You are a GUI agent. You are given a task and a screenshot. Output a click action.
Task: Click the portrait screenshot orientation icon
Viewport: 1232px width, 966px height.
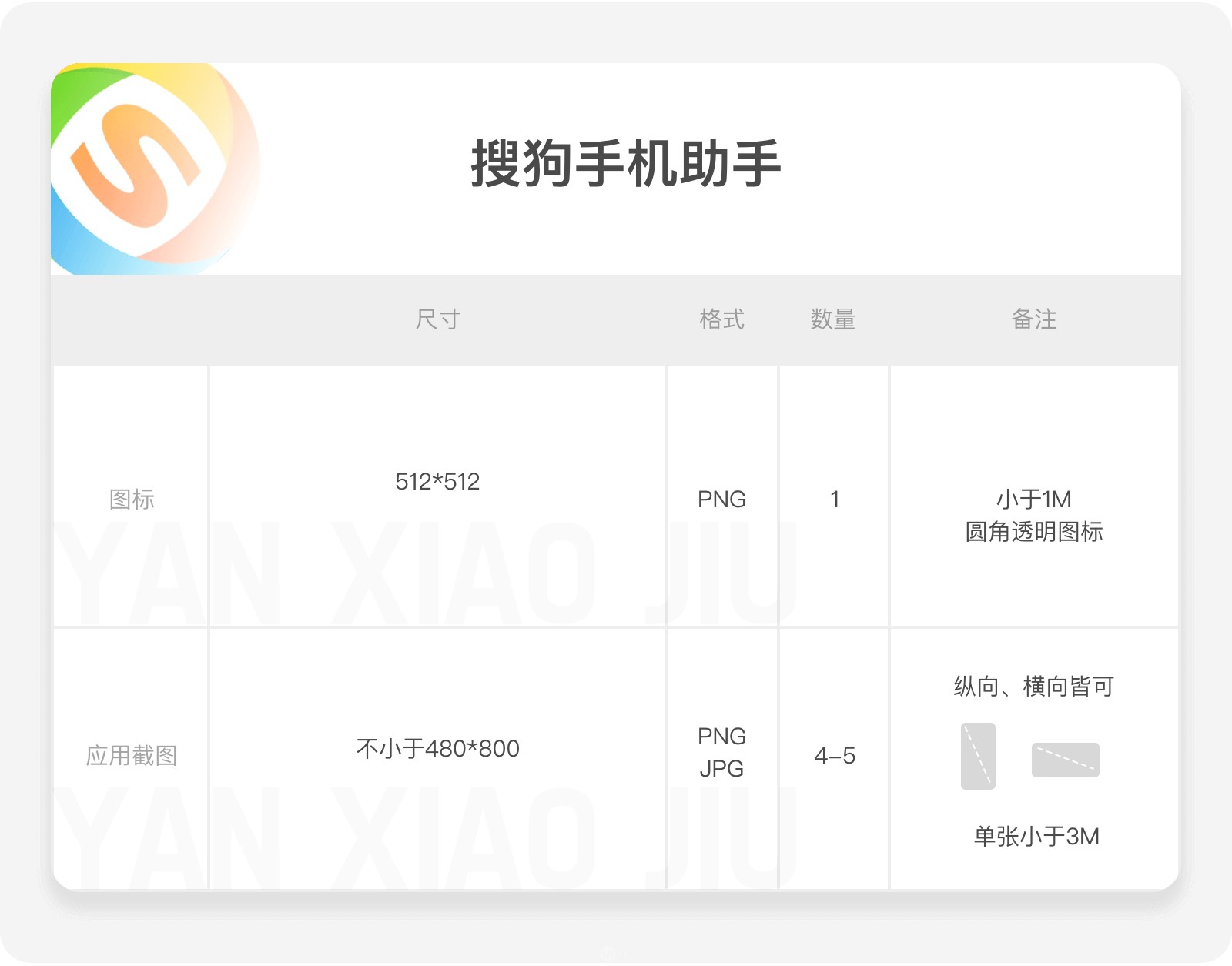(x=978, y=756)
